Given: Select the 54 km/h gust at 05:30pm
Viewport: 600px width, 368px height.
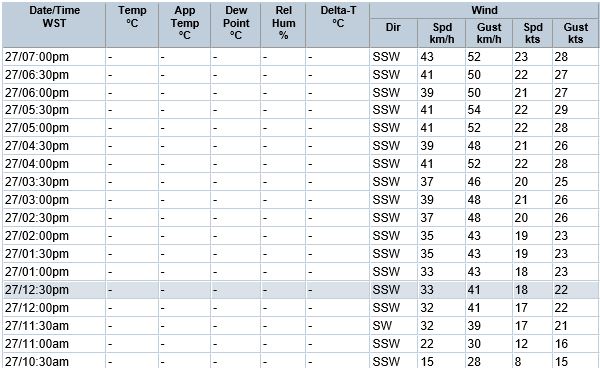Looking at the screenshot, I should coord(474,110).
